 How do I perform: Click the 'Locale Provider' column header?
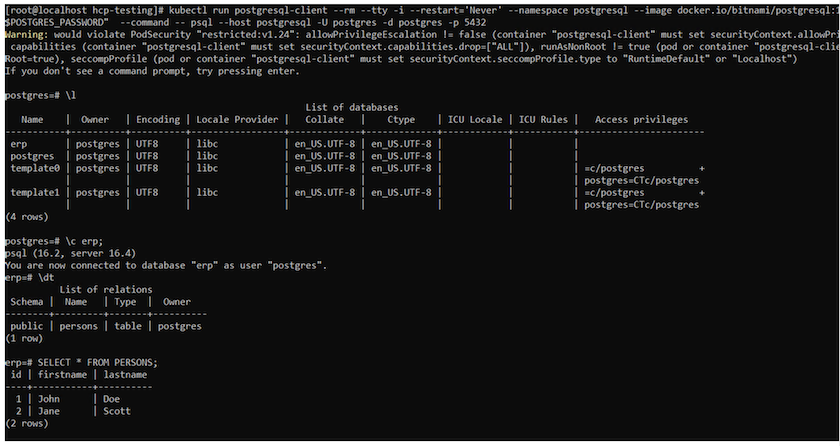coord(237,120)
